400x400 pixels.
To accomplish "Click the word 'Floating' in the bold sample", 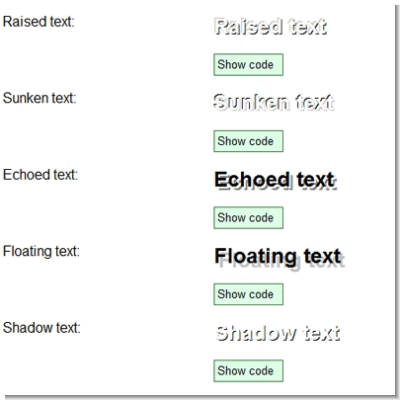I will 256,258.
